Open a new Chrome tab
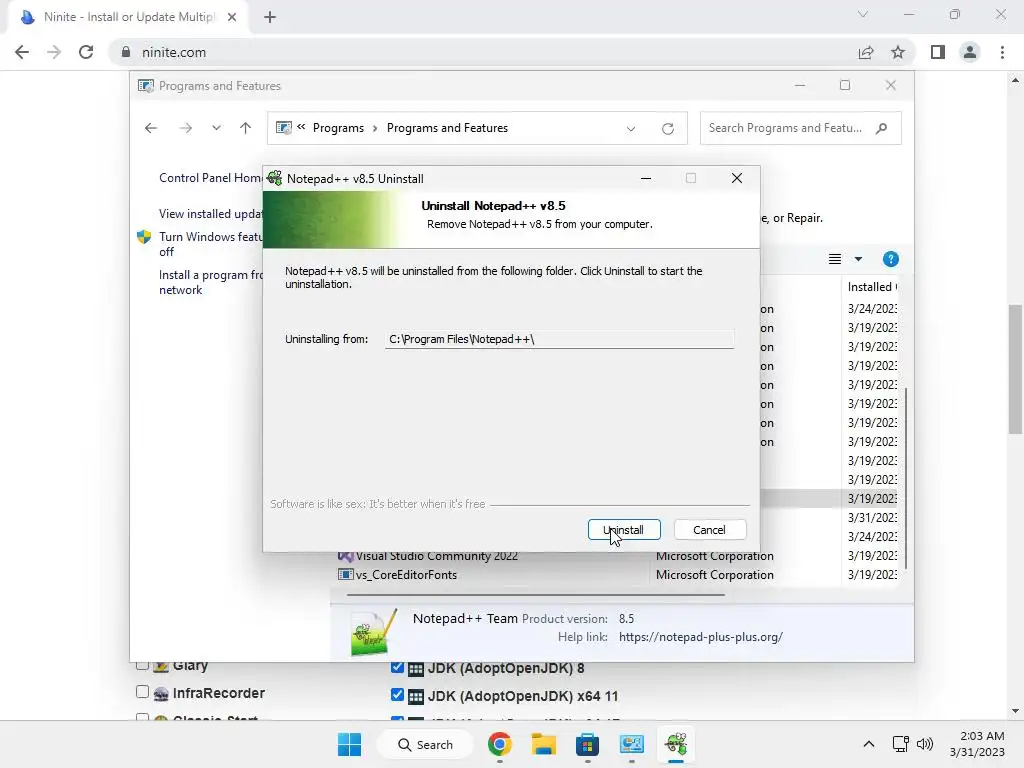This screenshot has width=1024, height=768. click(x=270, y=18)
